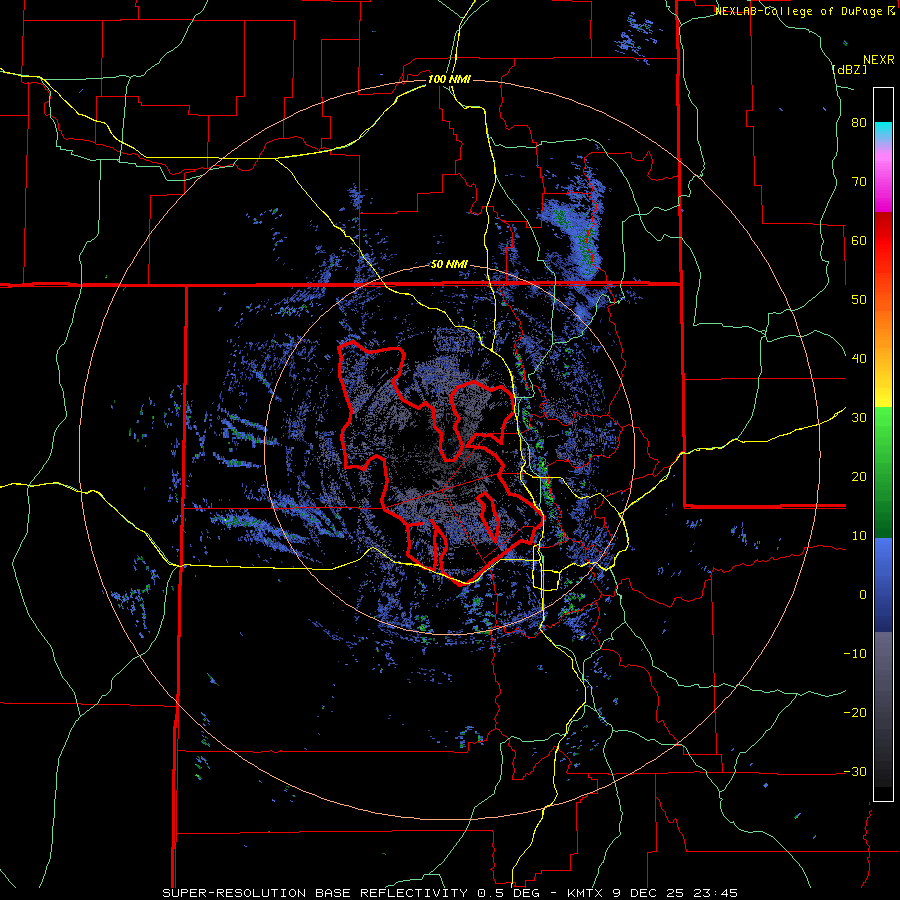
Task: Click the "SUPER-RESOLUTION BASE REFLECTIVITY" caption
Action: pos(315,893)
